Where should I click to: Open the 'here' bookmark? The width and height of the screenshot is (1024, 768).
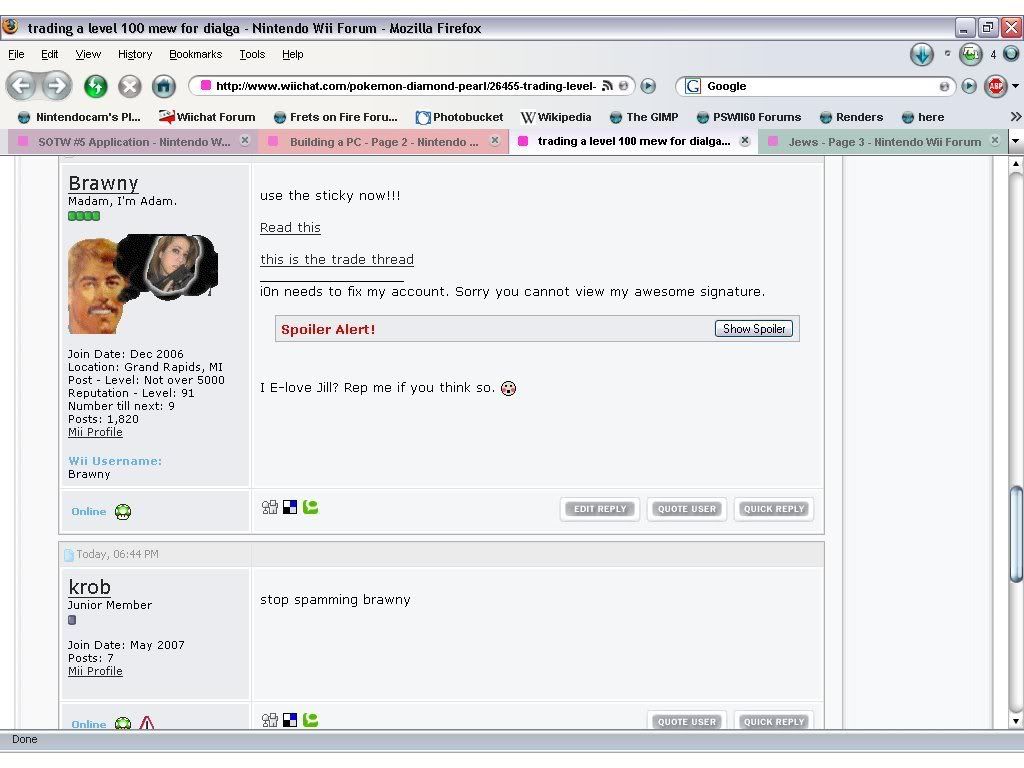click(923, 117)
